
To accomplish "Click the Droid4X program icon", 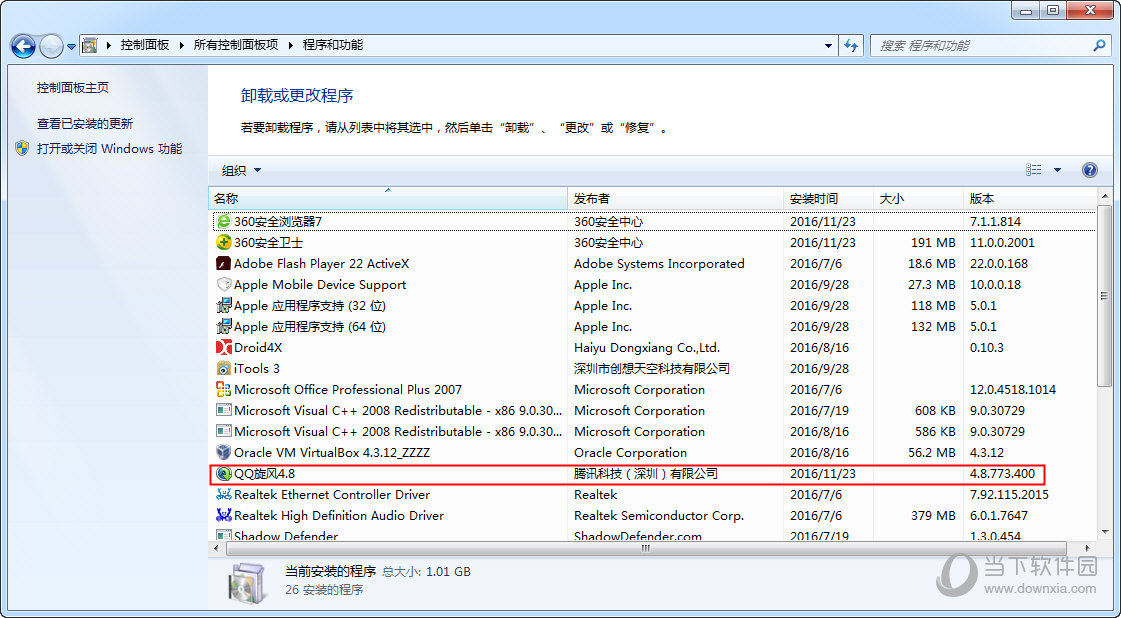I will click(x=224, y=348).
